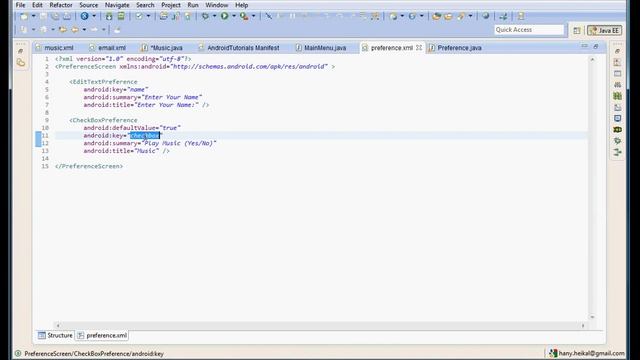Click the green Run button
Screen dimensions: 640x360
[x=224, y=16]
